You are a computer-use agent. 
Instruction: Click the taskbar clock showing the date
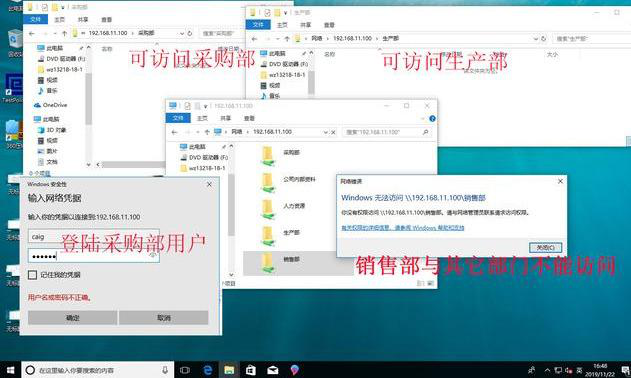pos(600,370)
